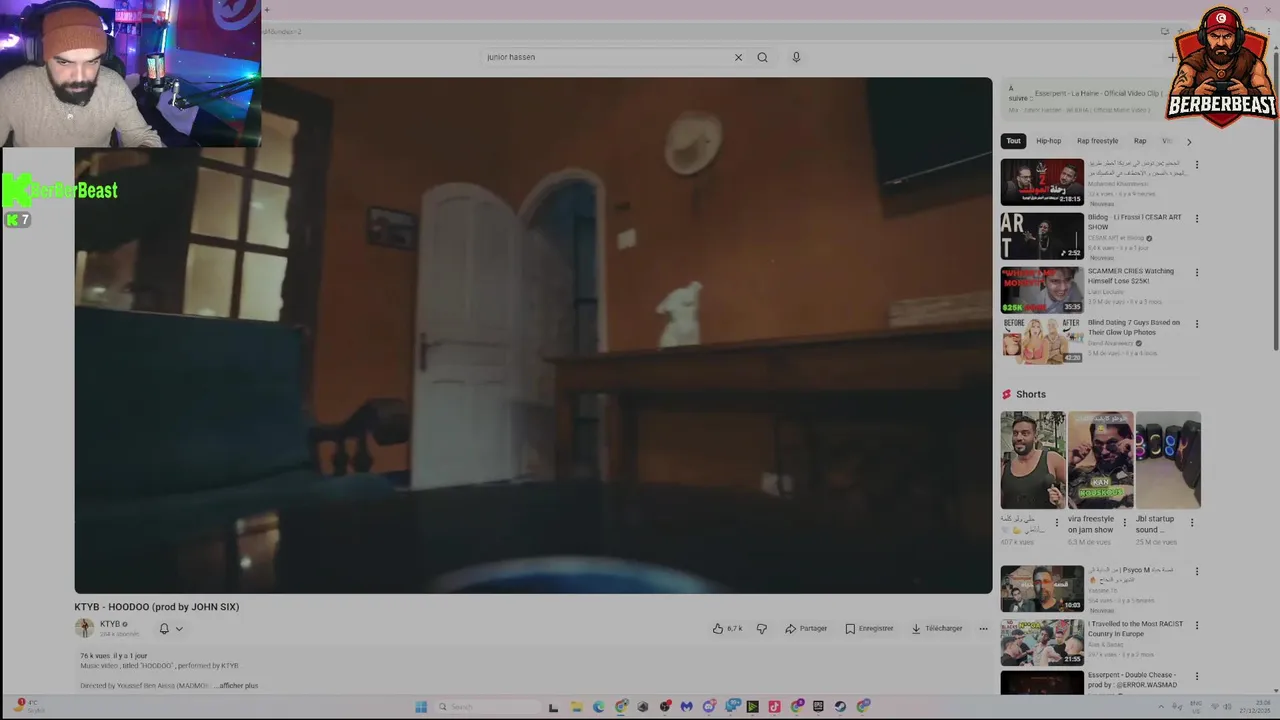Open notification bell dropdown for KTYB
The width and height of the screenshot is (1280, 720).
(171, 629)
